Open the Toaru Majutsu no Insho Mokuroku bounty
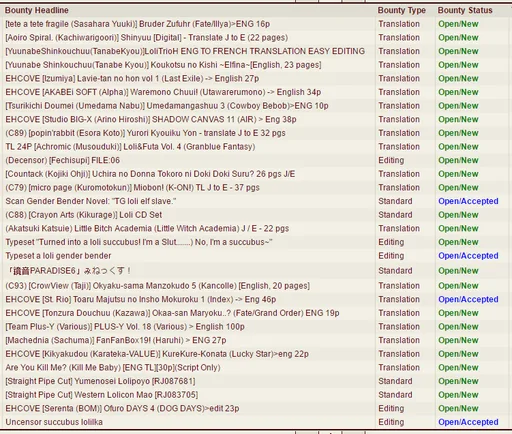The height and width of the screenshot is (434, 512). [141, 299]
